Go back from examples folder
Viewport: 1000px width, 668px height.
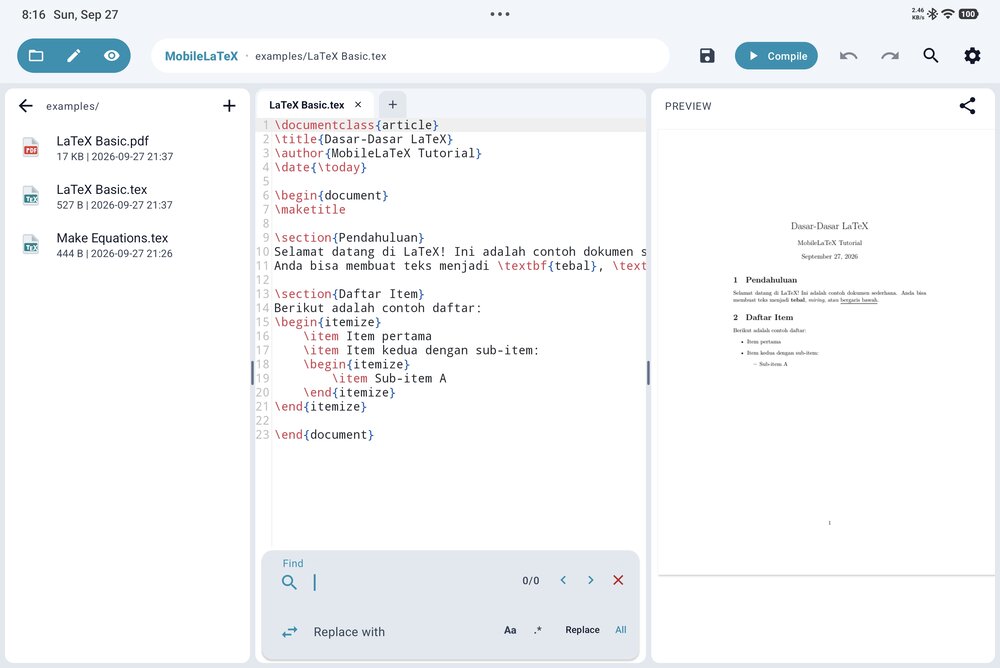click(x=26, y=106)
